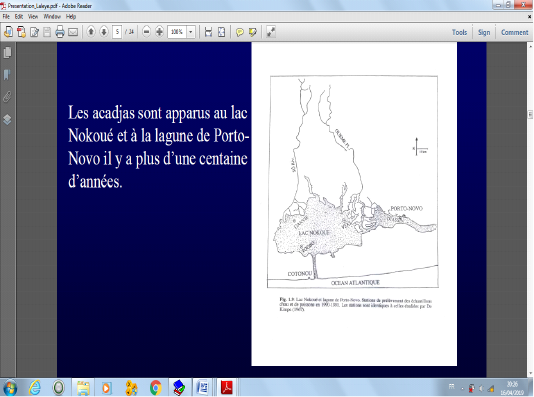The image size is (534, 397).
Task: Click the COTONOU map label
Action: click(x=300, y=274)
